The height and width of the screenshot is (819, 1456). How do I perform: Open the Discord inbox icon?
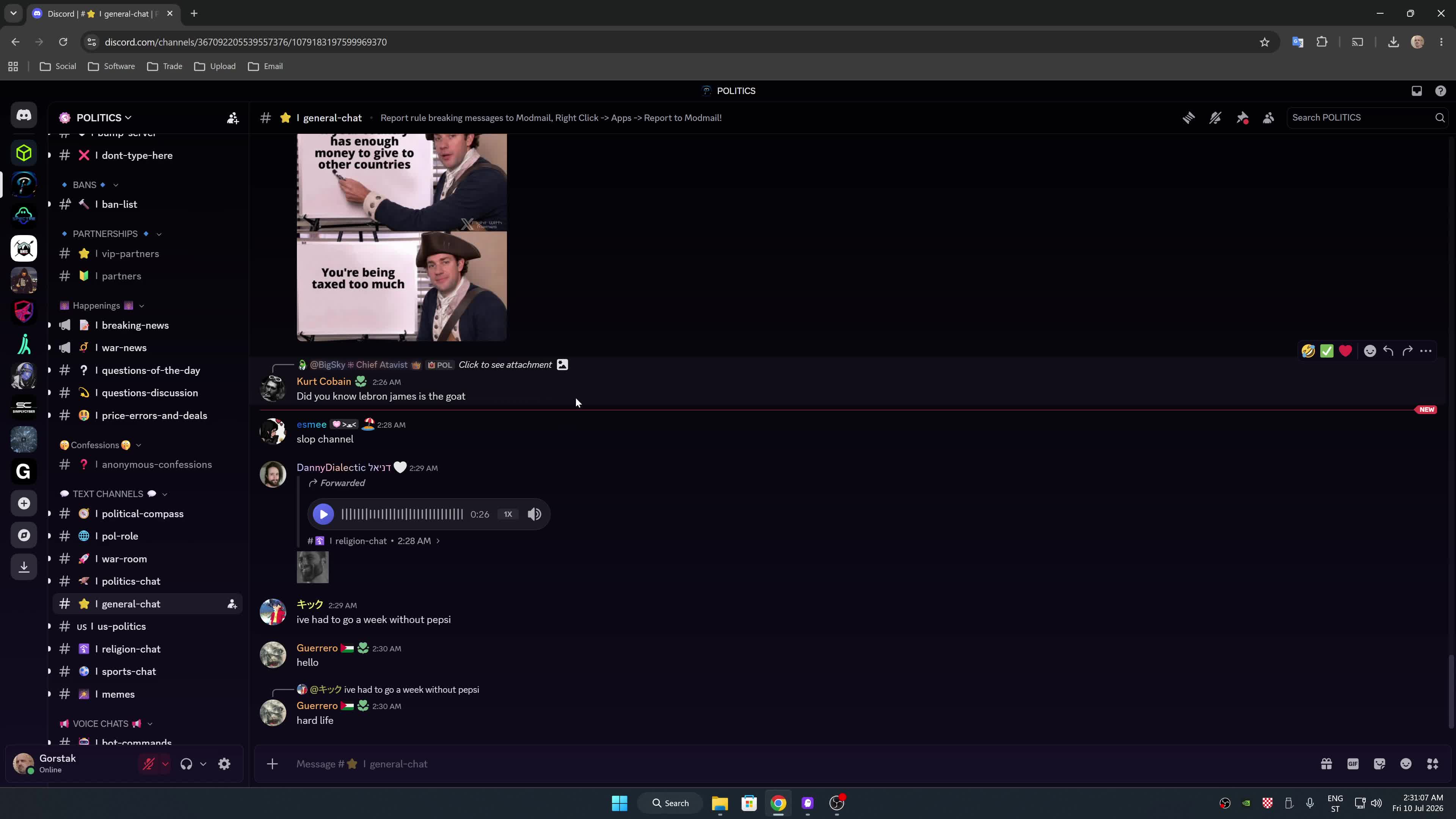click(1417, 91)
